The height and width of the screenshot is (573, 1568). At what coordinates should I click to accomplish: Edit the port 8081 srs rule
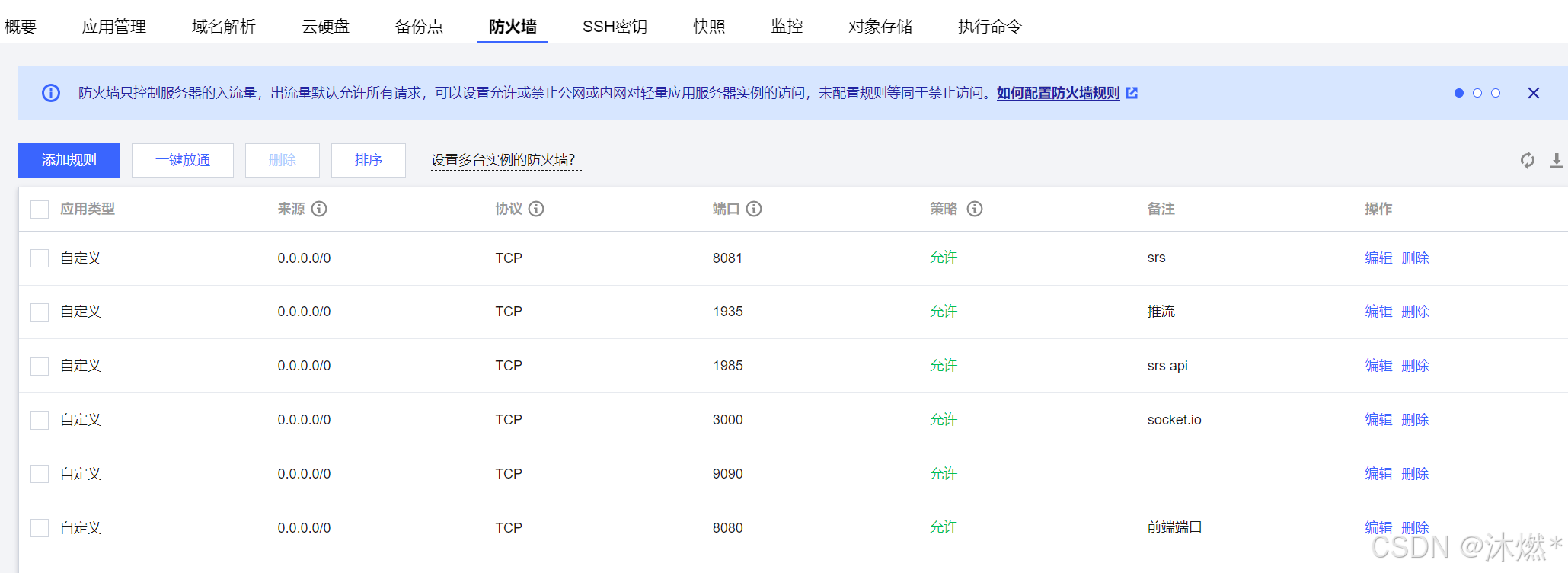pyautogui.click(x=1378, y=258)
